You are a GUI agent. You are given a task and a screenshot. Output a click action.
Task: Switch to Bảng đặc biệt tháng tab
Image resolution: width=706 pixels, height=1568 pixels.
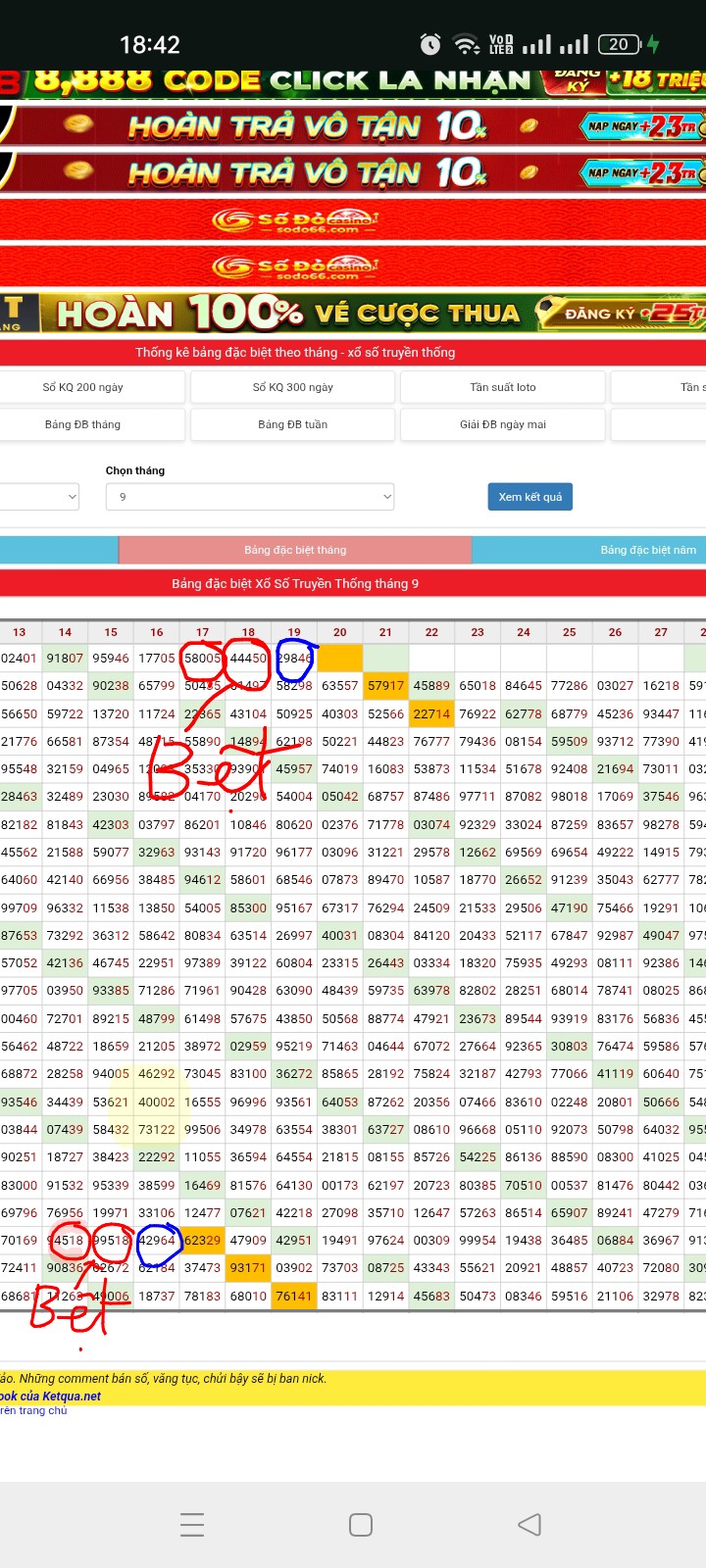295,550
